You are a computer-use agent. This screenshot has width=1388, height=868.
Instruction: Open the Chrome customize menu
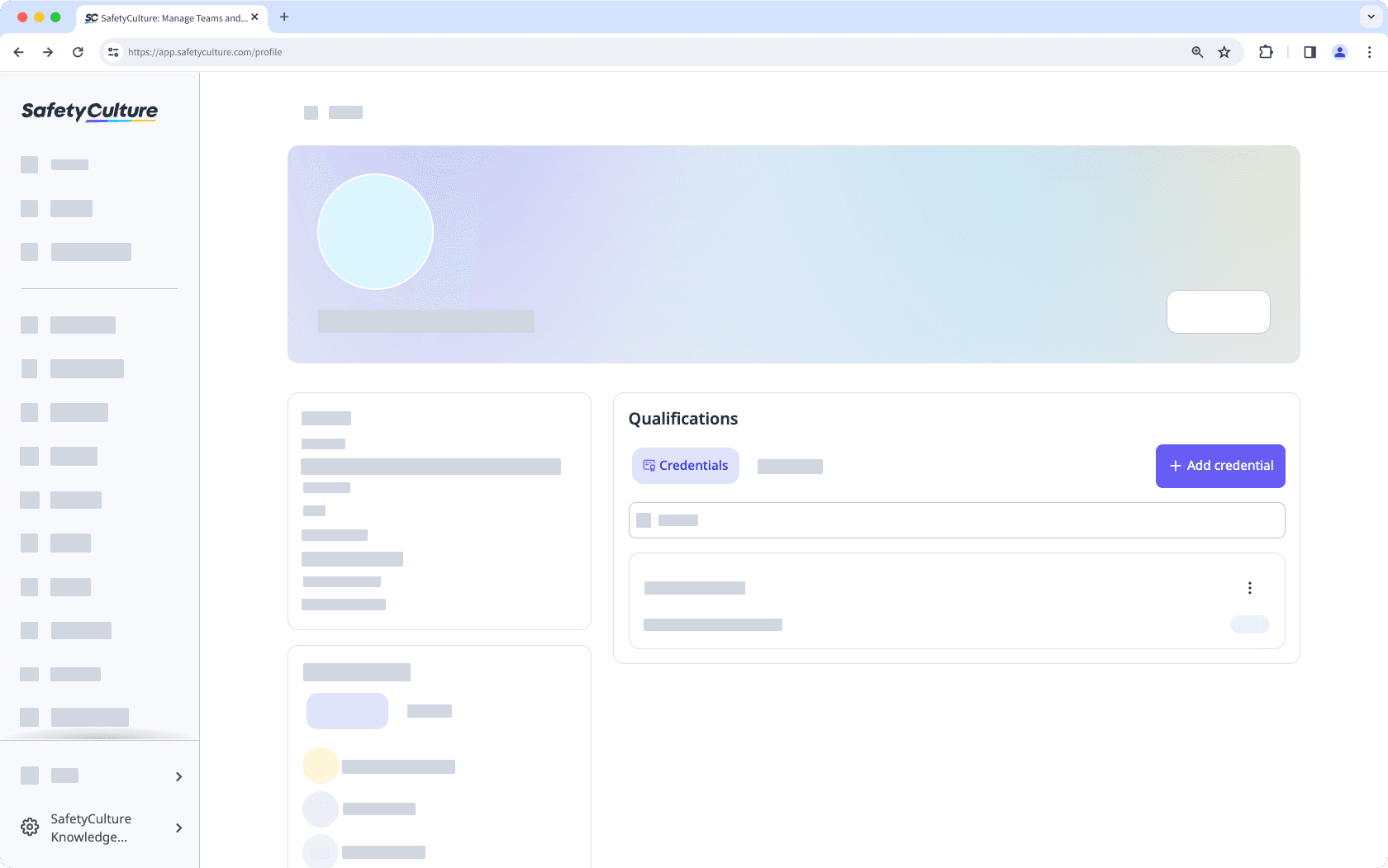point(1370,52)
